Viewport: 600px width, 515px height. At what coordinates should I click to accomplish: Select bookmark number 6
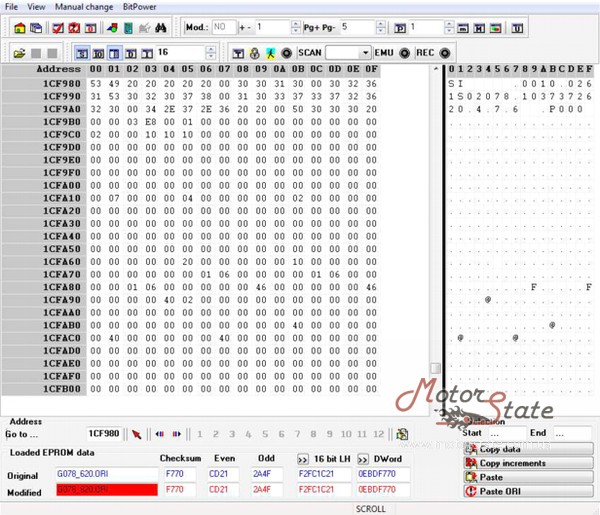pos(281,434)
